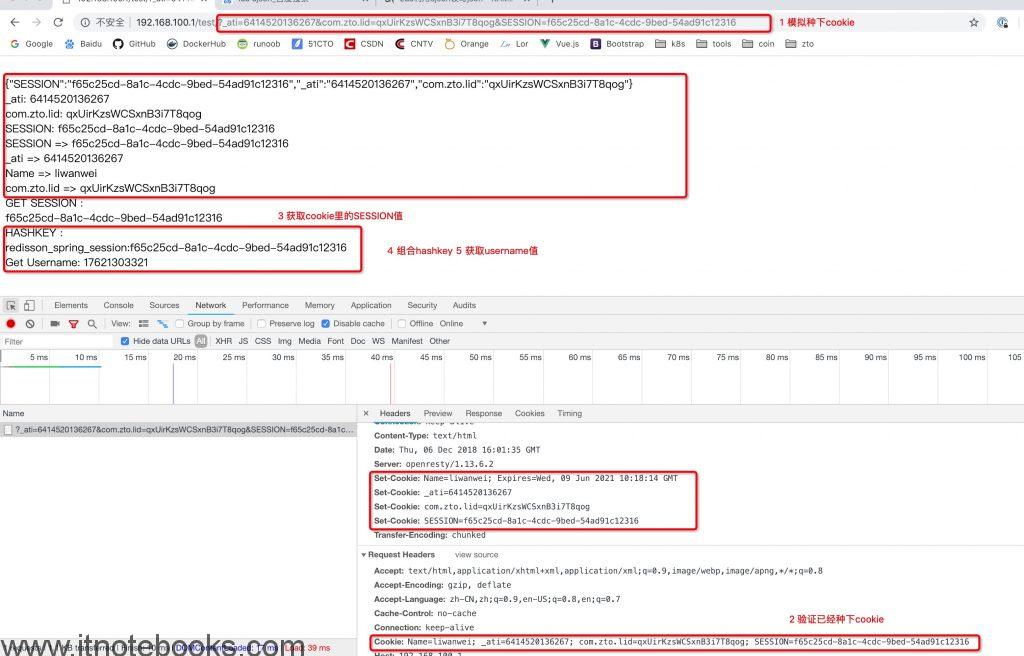The width and height of the screenshot is (1024, 656).
Task: Open the GitHub bookmark
Action: pos(135,44)
